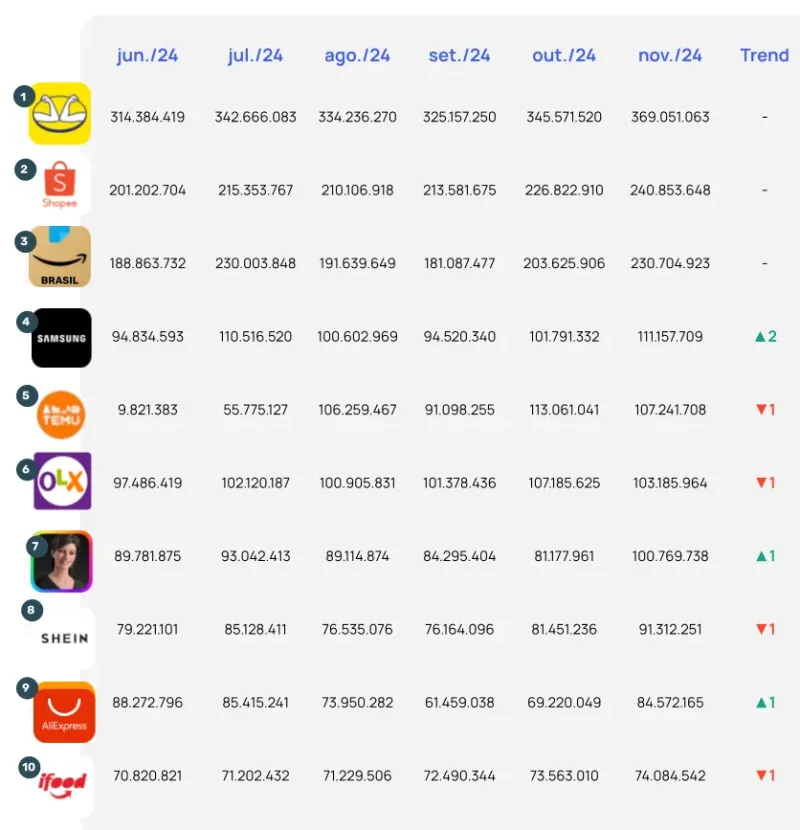The height and width of the screenshot is (830, 800).
Task: Click the rank 7 app thumbnail
Action: 62,561
